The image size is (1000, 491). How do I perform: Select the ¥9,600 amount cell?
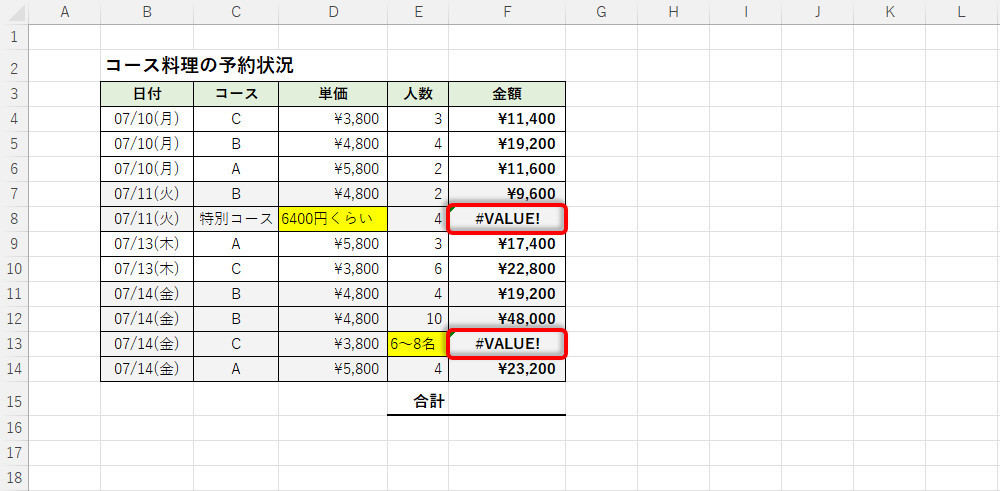coord(507,194)
